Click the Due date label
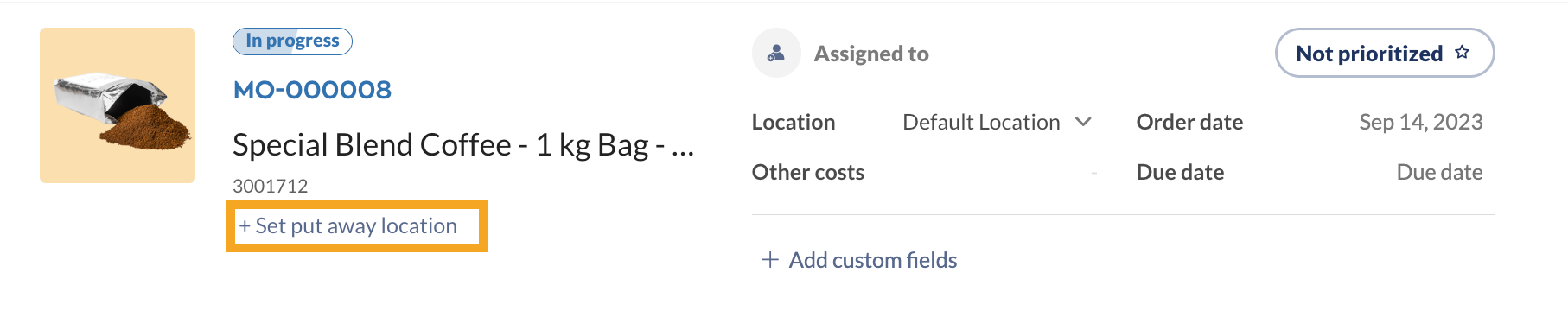 click(x=1180, y=173)
